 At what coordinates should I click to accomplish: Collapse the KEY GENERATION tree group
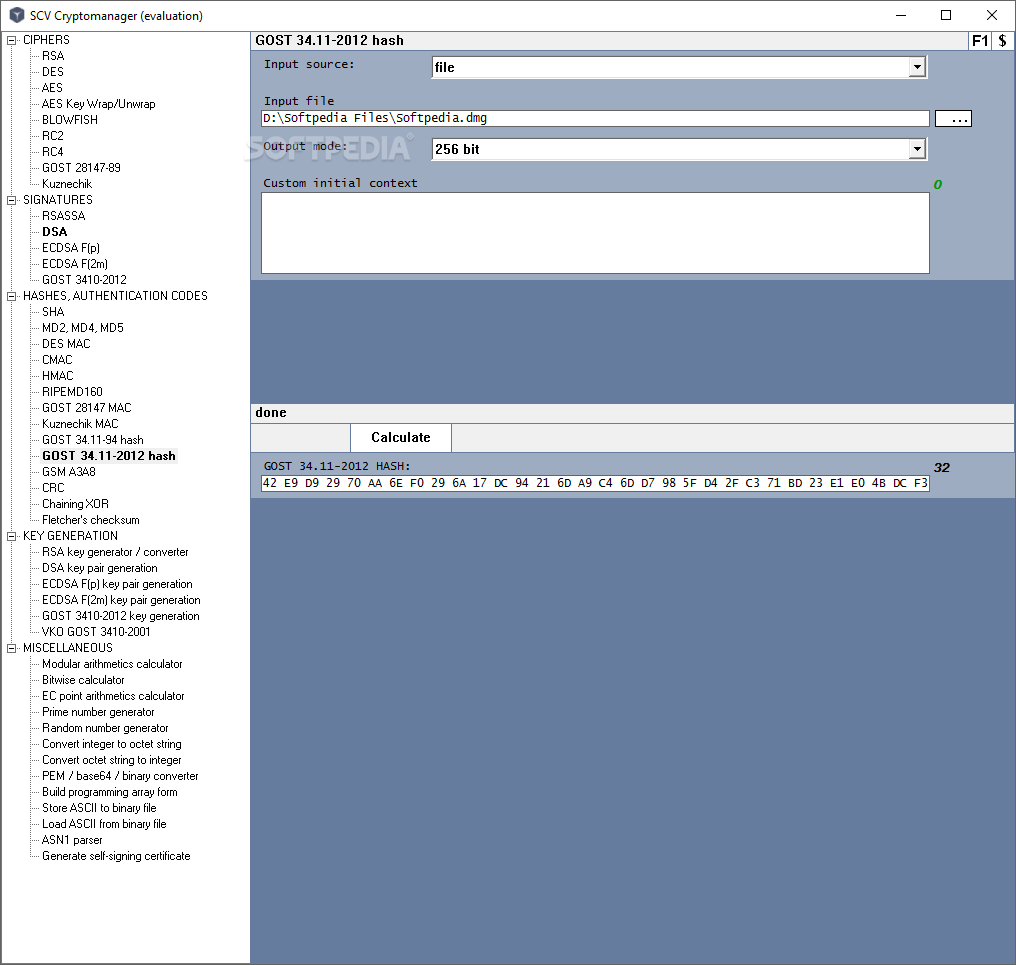tap(11, 536)
